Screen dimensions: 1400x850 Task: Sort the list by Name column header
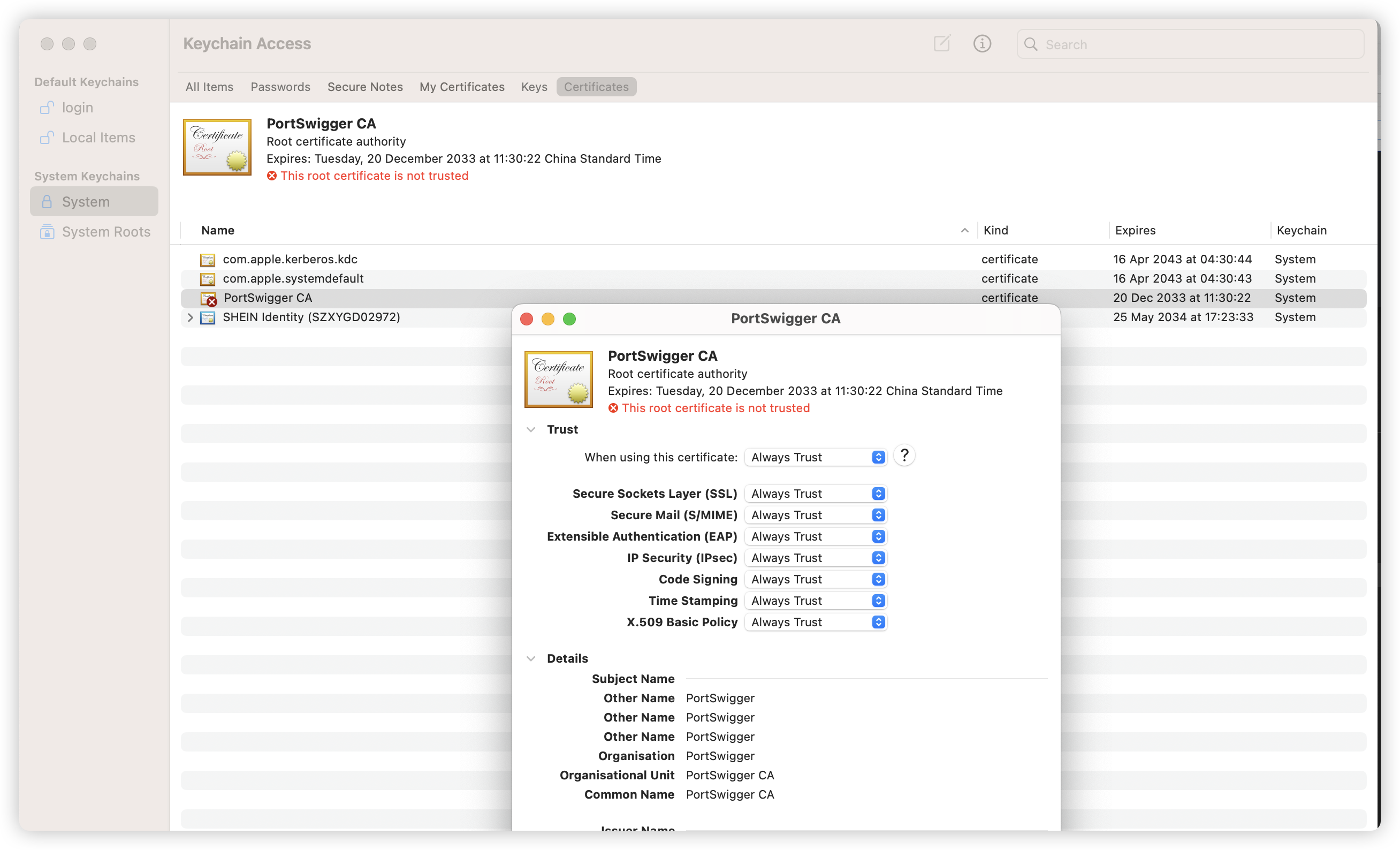coord(218,230)
